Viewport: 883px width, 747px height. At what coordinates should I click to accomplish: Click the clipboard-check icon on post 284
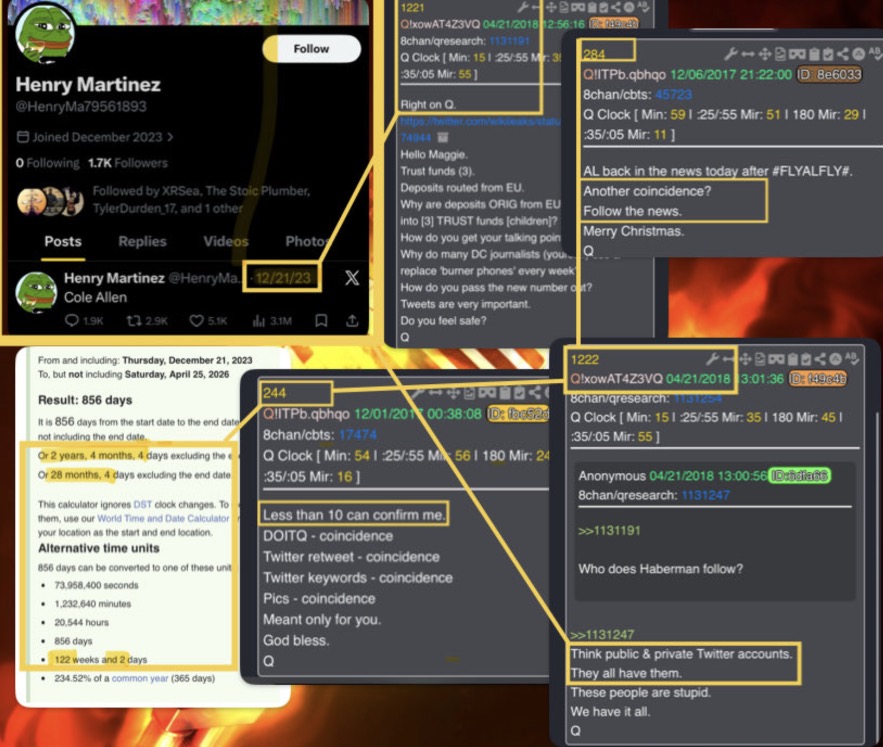(827, 54)
